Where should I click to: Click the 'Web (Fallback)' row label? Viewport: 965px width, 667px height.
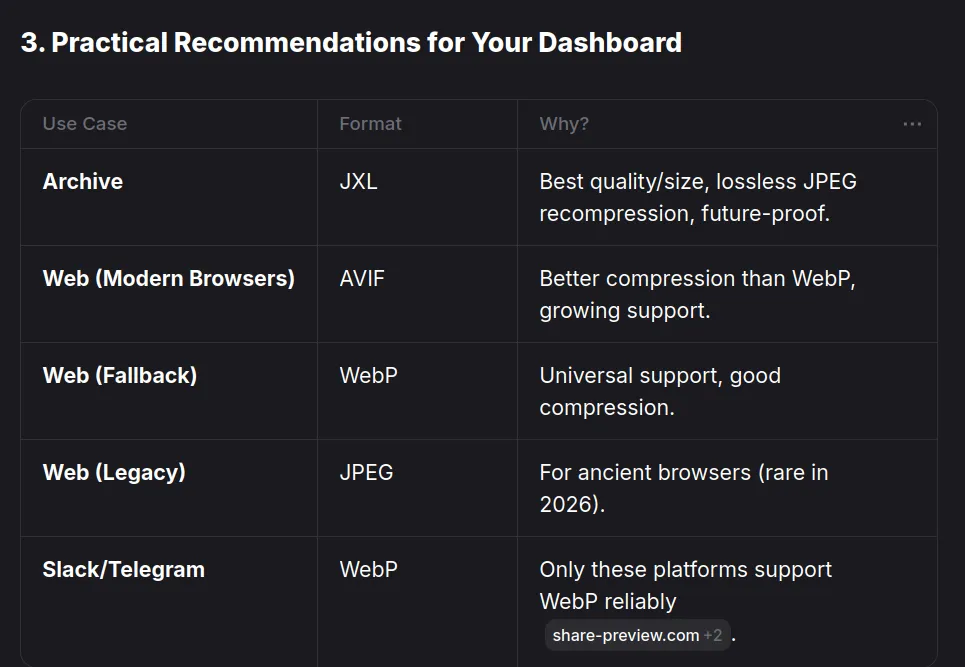120,375
